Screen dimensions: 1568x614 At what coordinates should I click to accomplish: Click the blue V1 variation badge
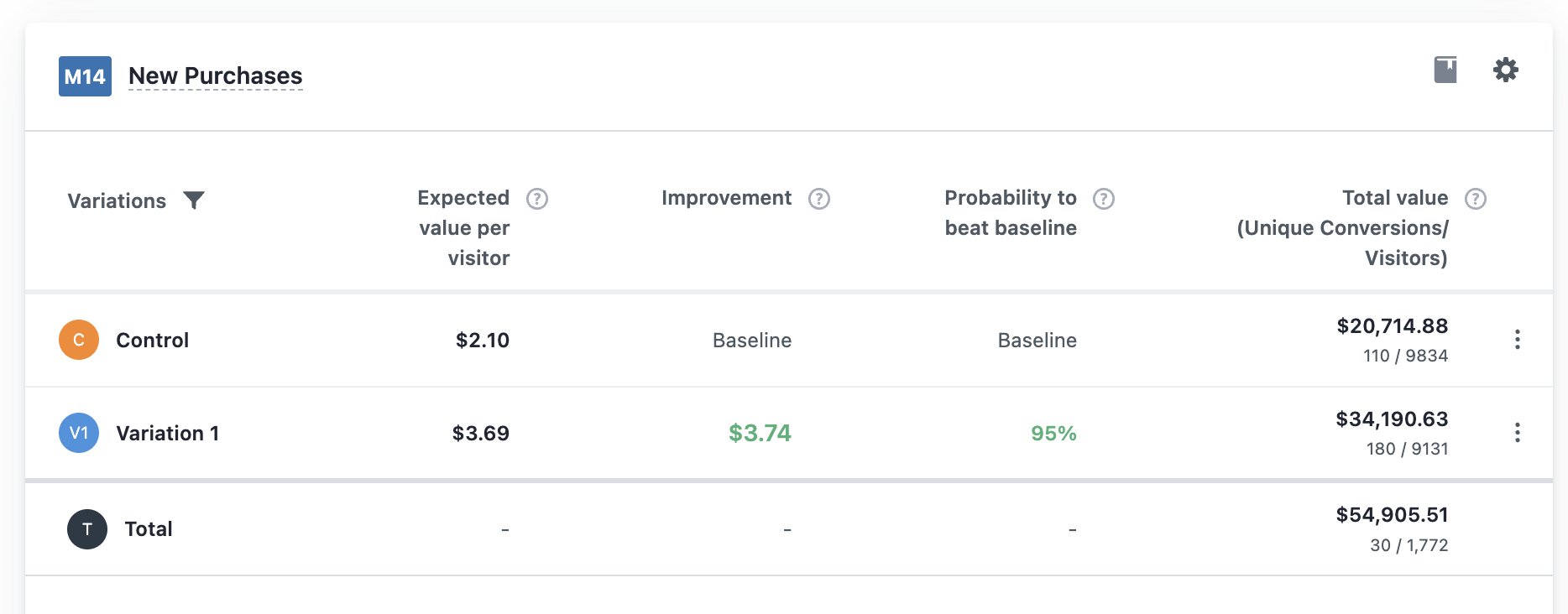[79, 433]
